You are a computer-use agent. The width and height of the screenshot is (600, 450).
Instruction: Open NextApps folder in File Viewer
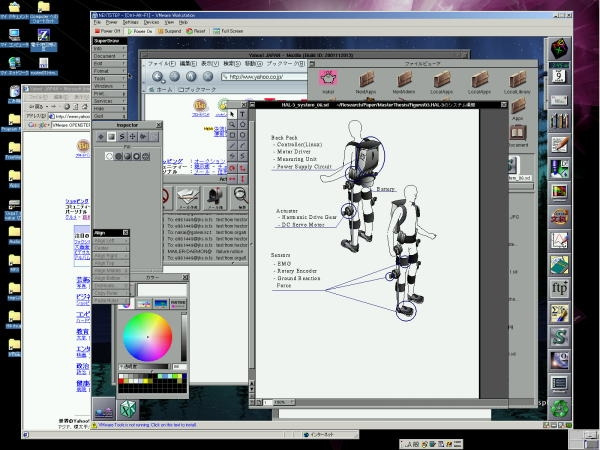coord(366,82)
